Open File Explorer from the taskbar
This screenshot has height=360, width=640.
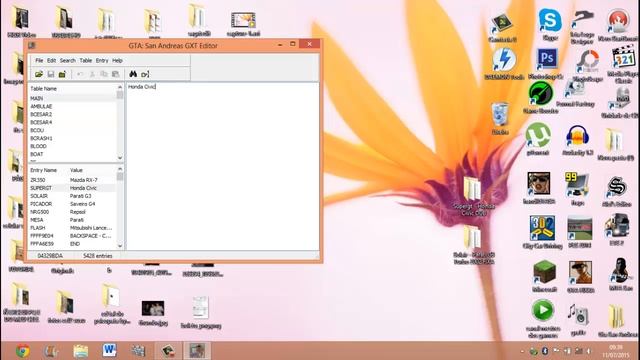tap(80, 351)
